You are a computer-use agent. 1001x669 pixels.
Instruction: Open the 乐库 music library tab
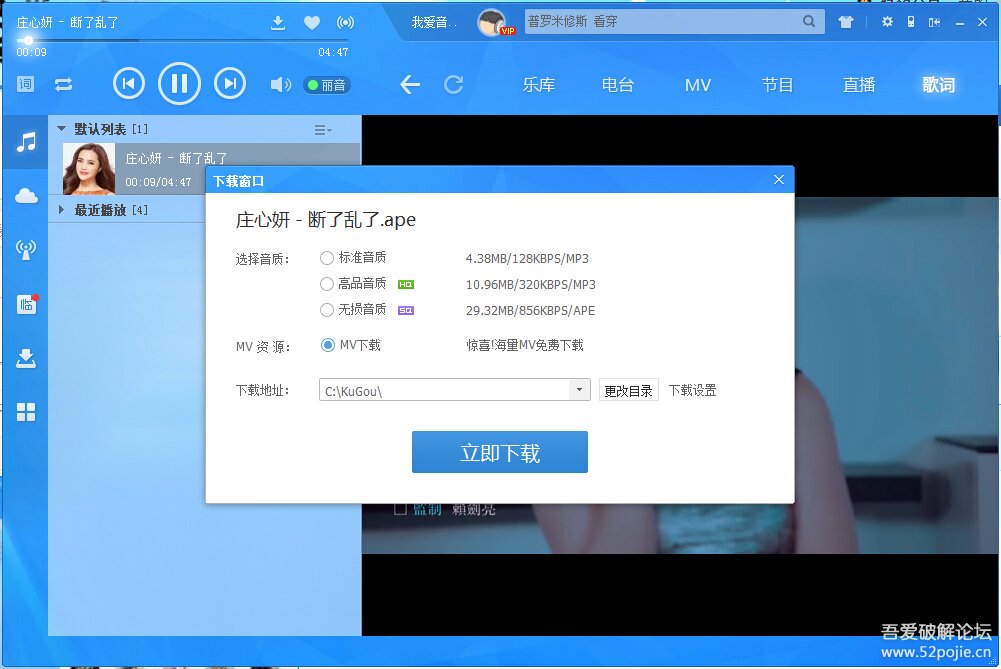pyautogui.click(x=539, y=85)
